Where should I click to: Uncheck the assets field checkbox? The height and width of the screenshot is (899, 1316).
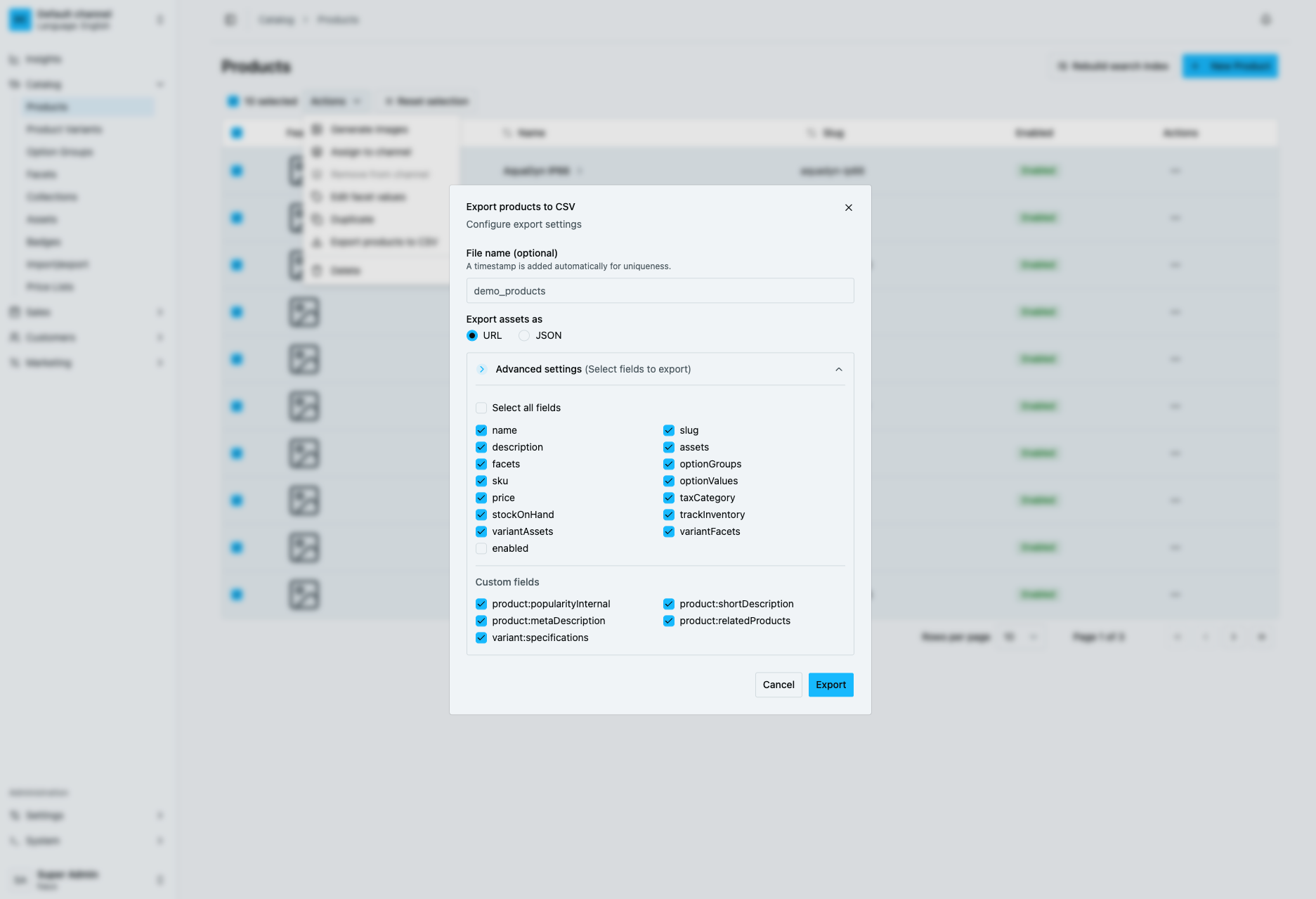669,447
